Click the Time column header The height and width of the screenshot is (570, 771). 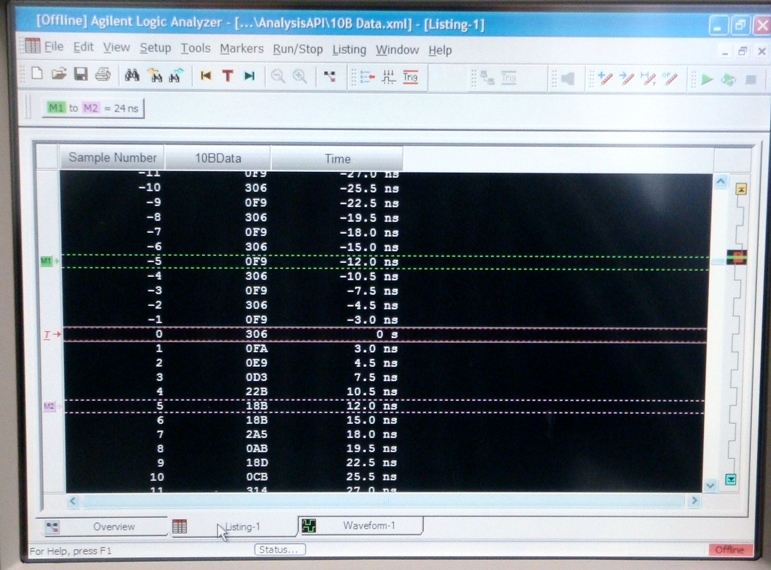pyautogui.click(x=337, y=158)
